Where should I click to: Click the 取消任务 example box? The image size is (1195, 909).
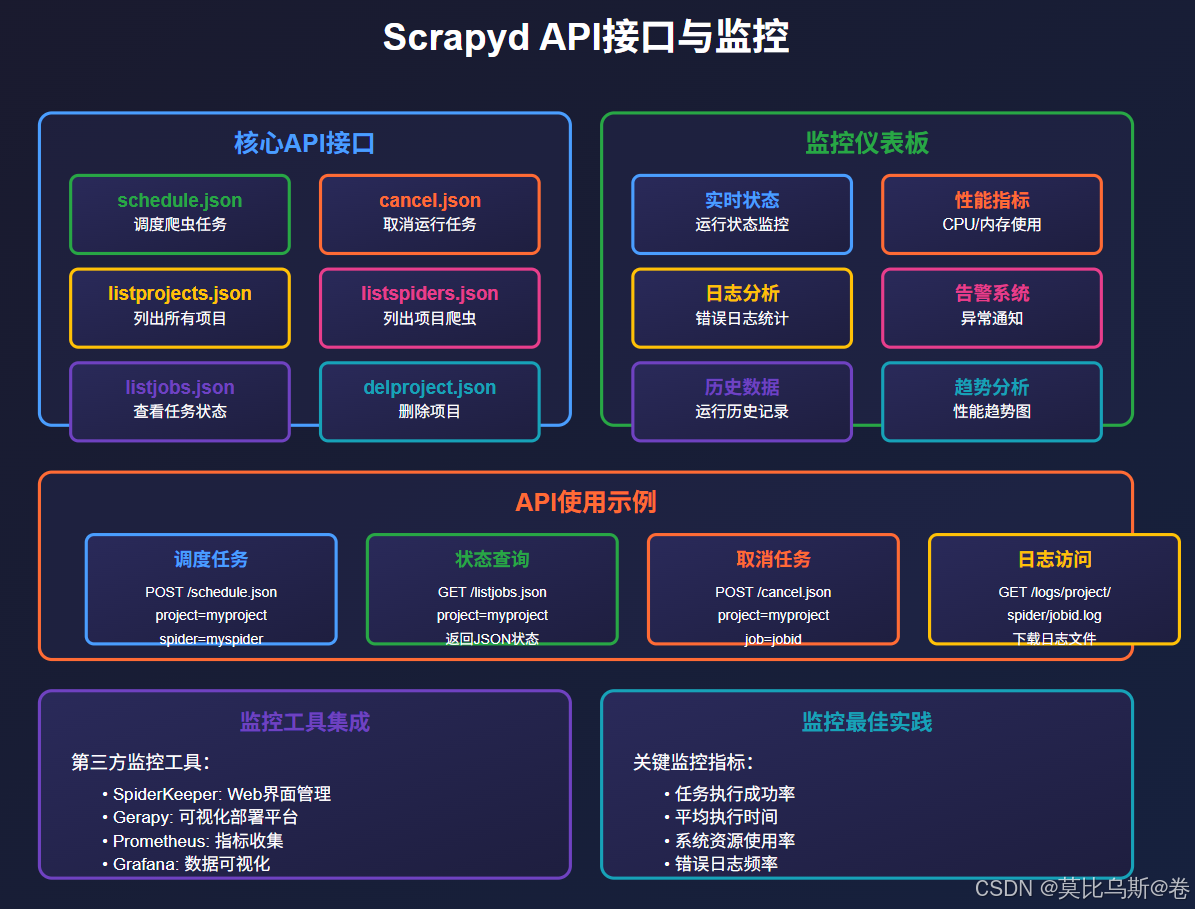click(x=774, y=589)
